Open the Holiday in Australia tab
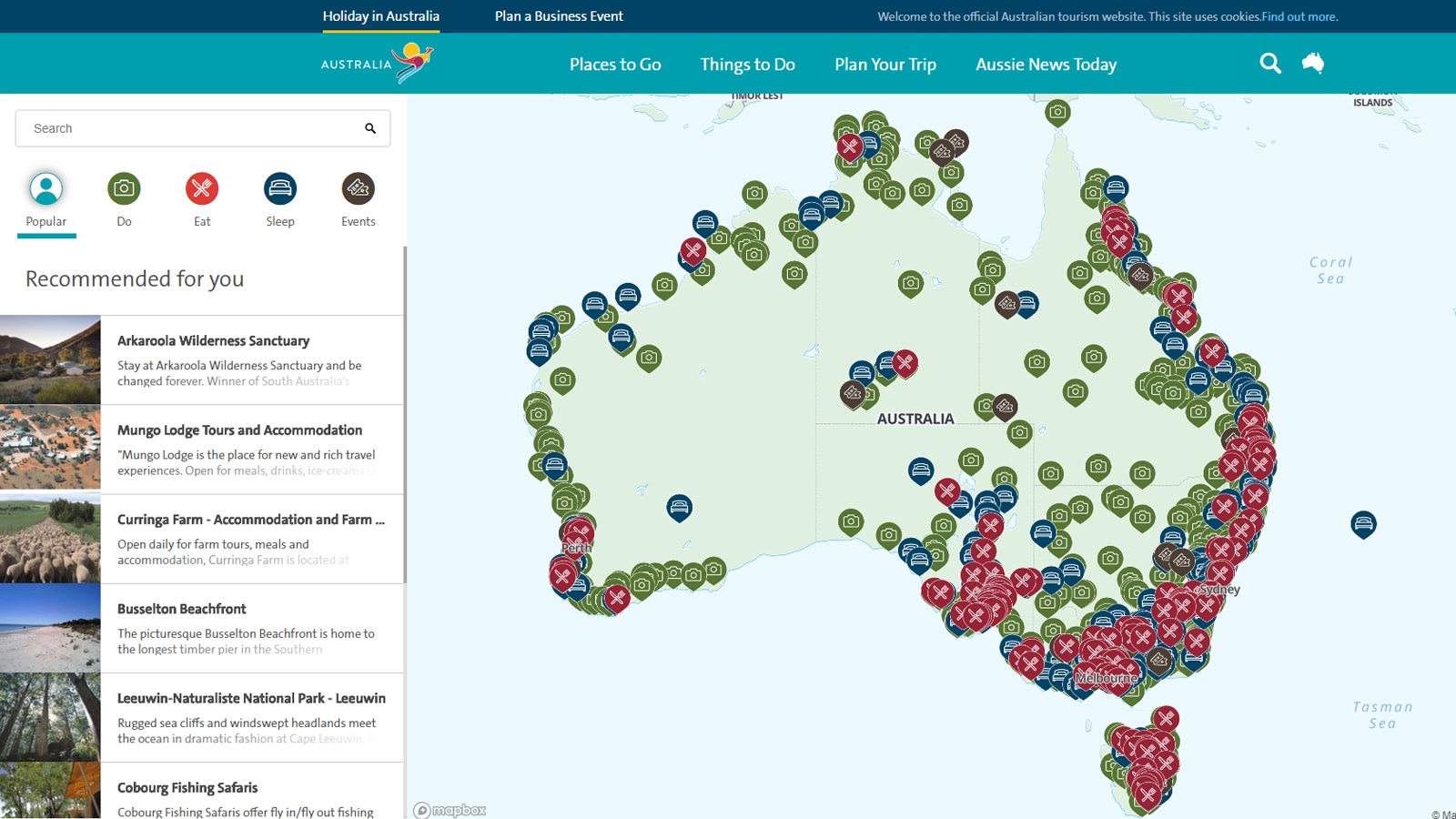 pyautogui.click(x=380, y=16)
